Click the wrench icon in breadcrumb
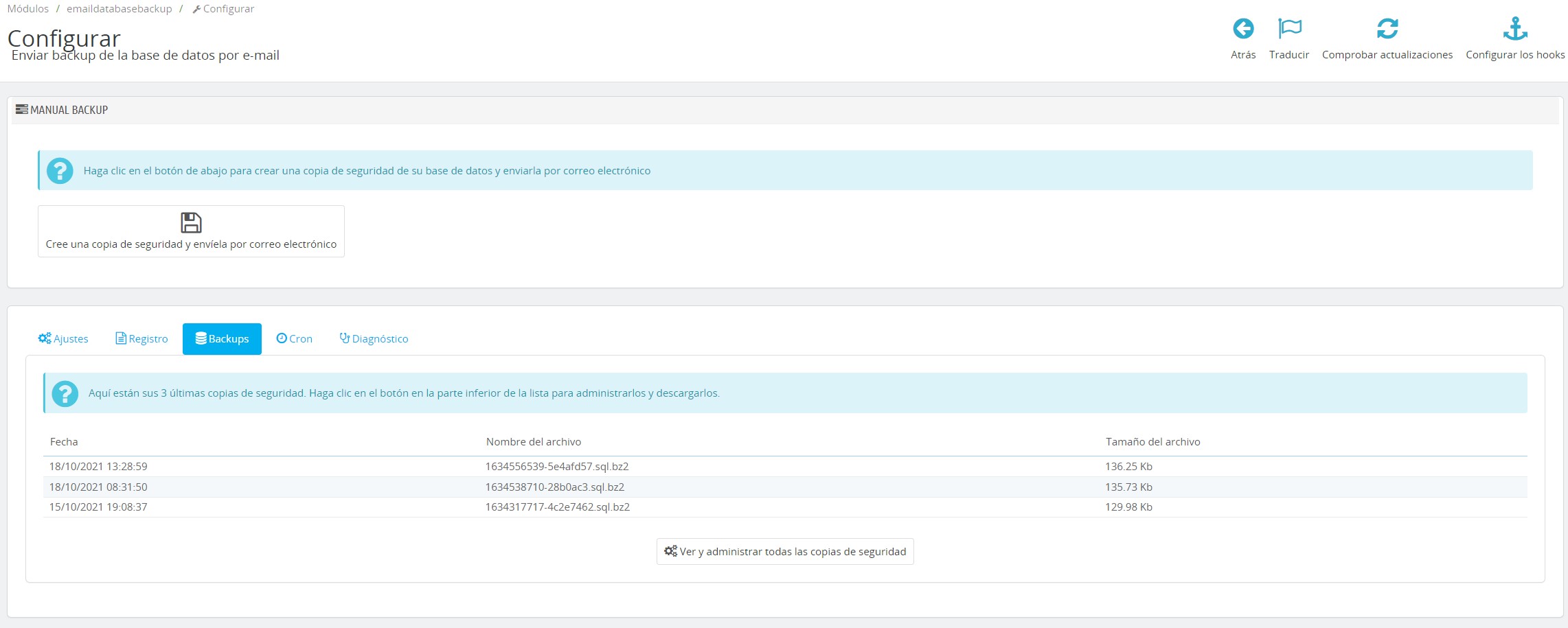Image resolution: width=1568 pixels, height=628 pixels. [x=196, y=10]
